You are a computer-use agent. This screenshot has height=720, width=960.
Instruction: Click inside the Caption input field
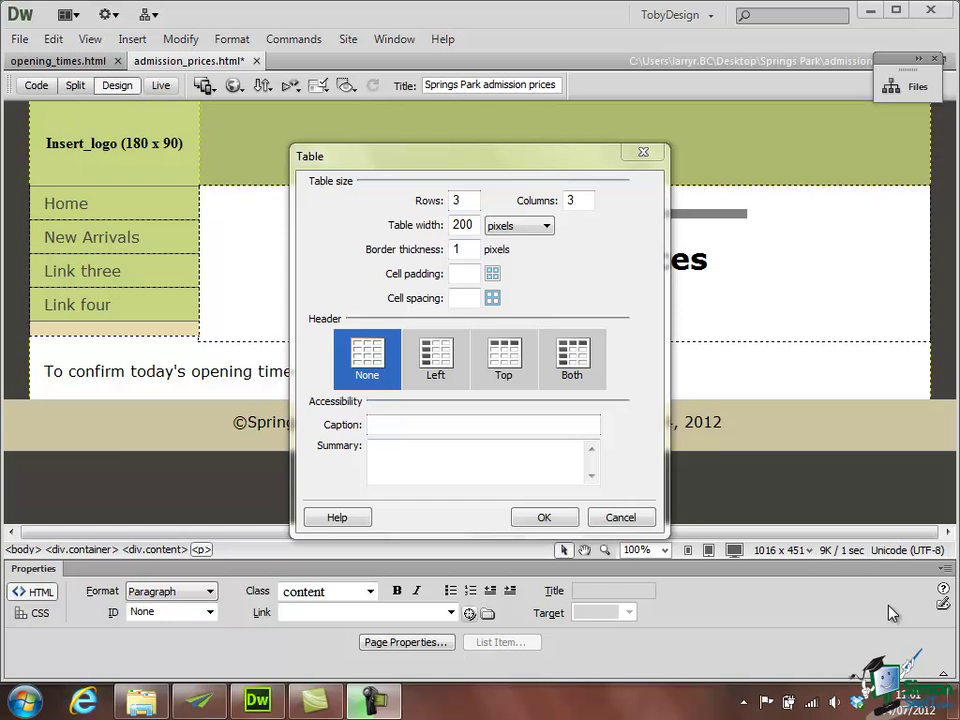click(484, 424)
